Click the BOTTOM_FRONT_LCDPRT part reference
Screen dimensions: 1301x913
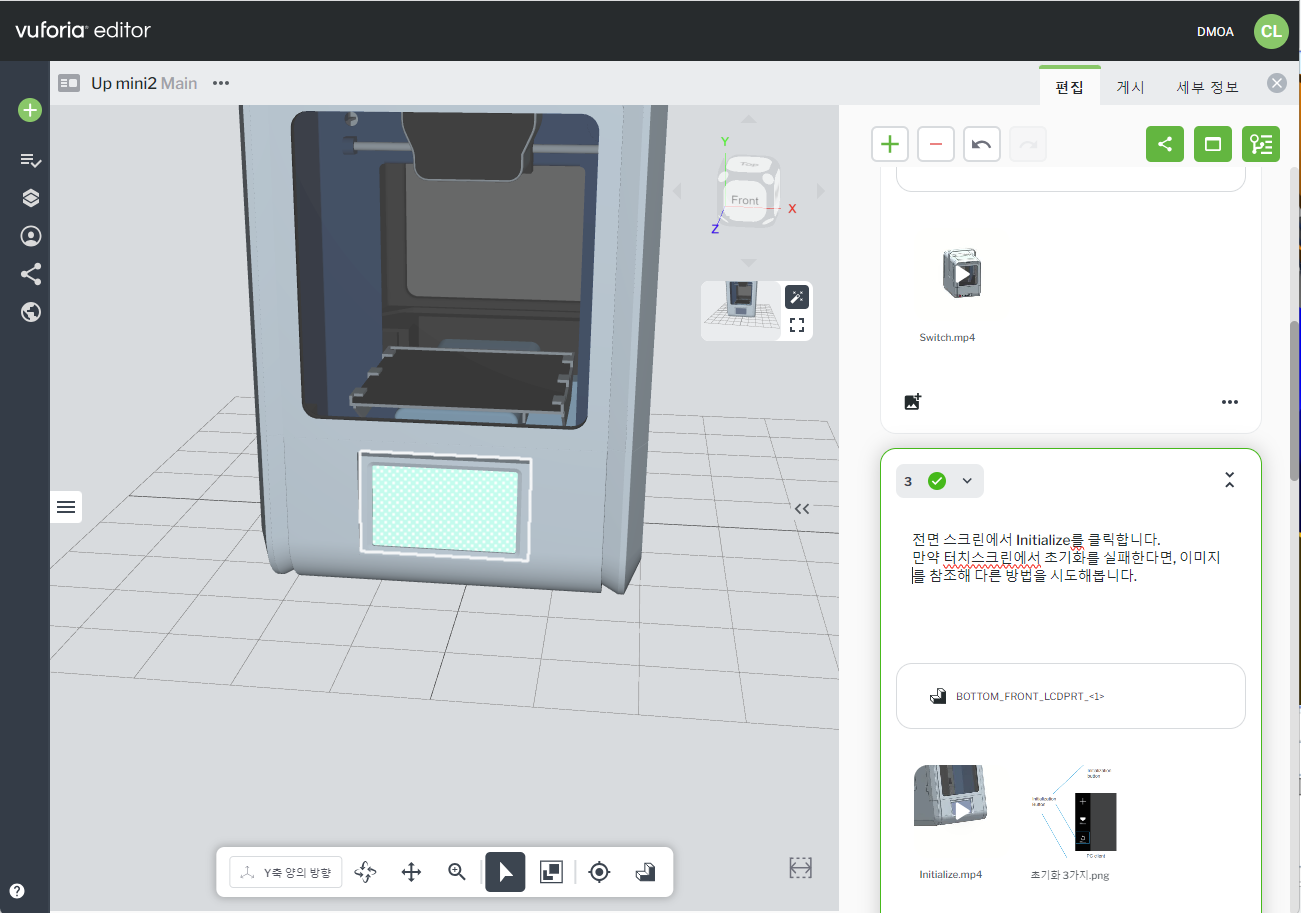pyautogui.click(x=1030, y=696)
